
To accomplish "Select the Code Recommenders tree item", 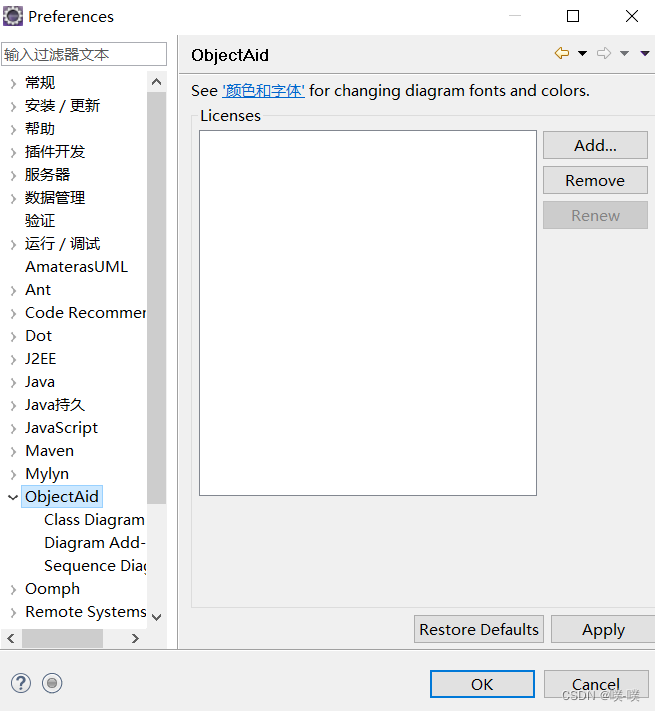I will [x=85, y=313].
